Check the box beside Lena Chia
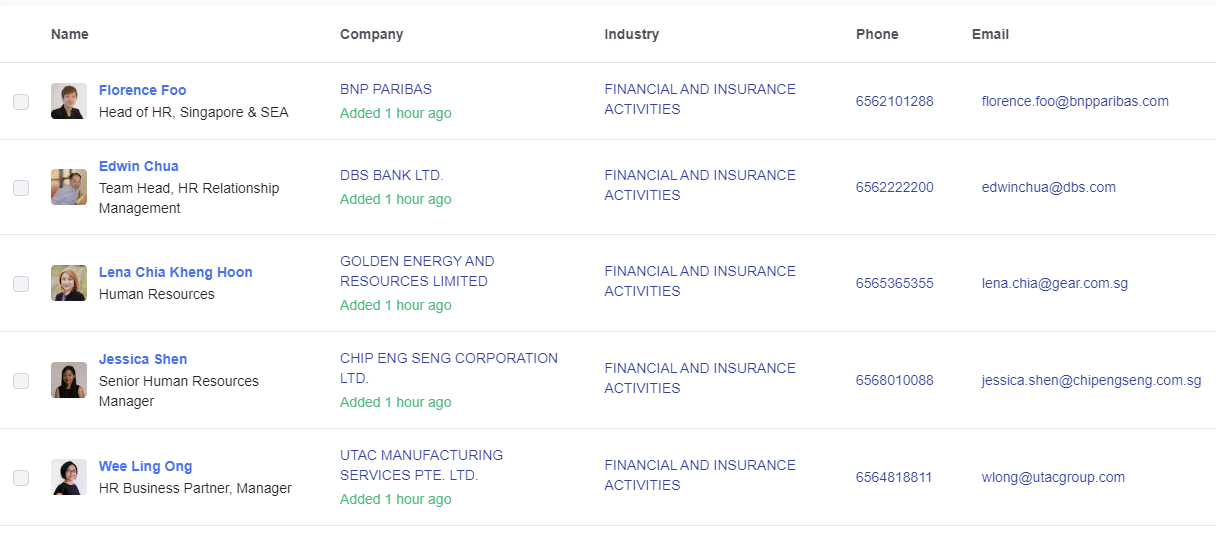 [21, 284]
